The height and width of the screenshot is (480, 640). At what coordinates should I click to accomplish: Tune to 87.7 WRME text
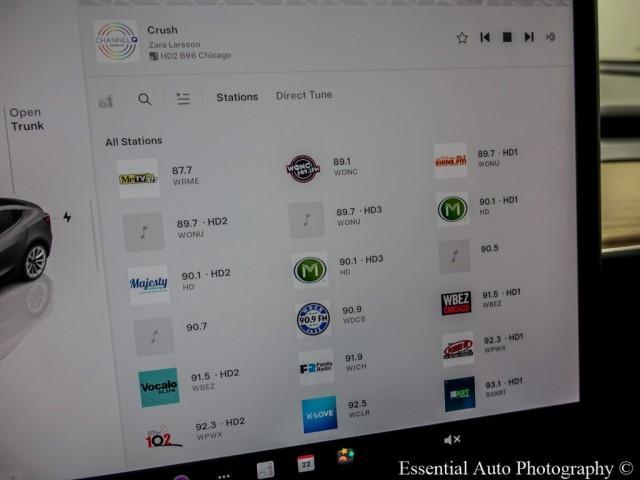(x=186, y=176)
